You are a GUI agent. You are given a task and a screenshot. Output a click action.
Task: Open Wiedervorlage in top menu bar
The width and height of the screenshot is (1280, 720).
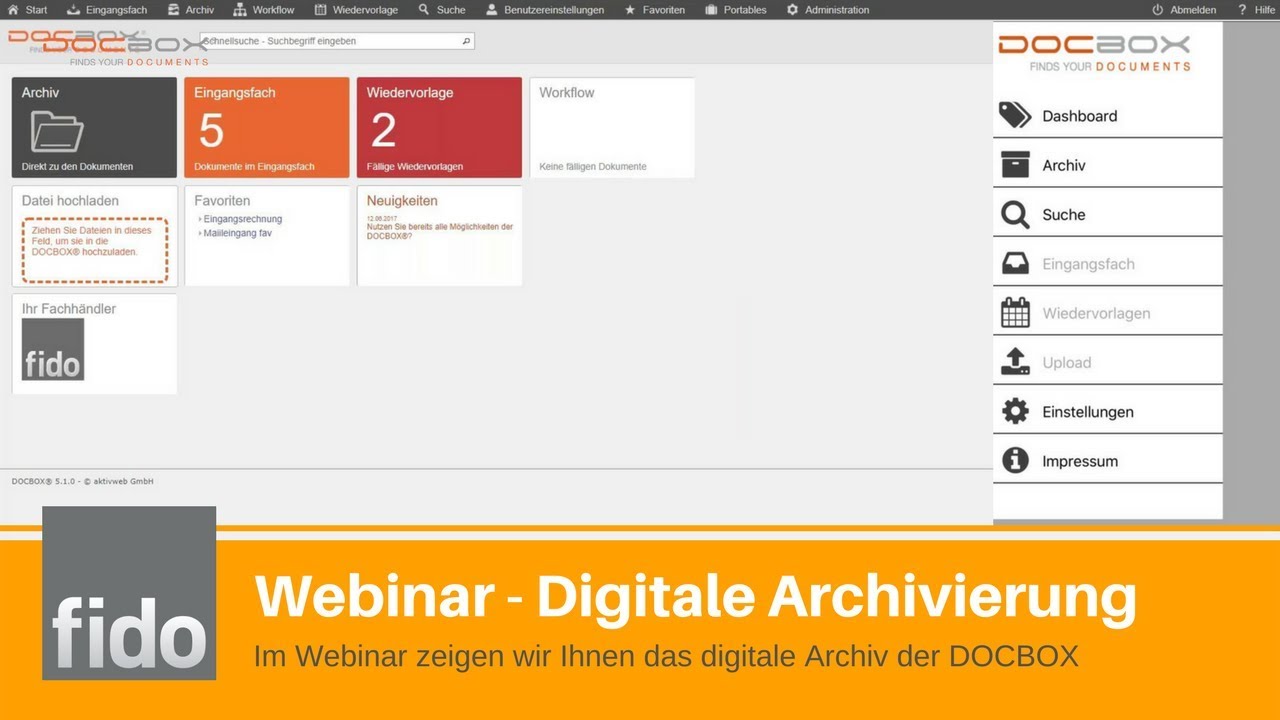coord(356,9)
